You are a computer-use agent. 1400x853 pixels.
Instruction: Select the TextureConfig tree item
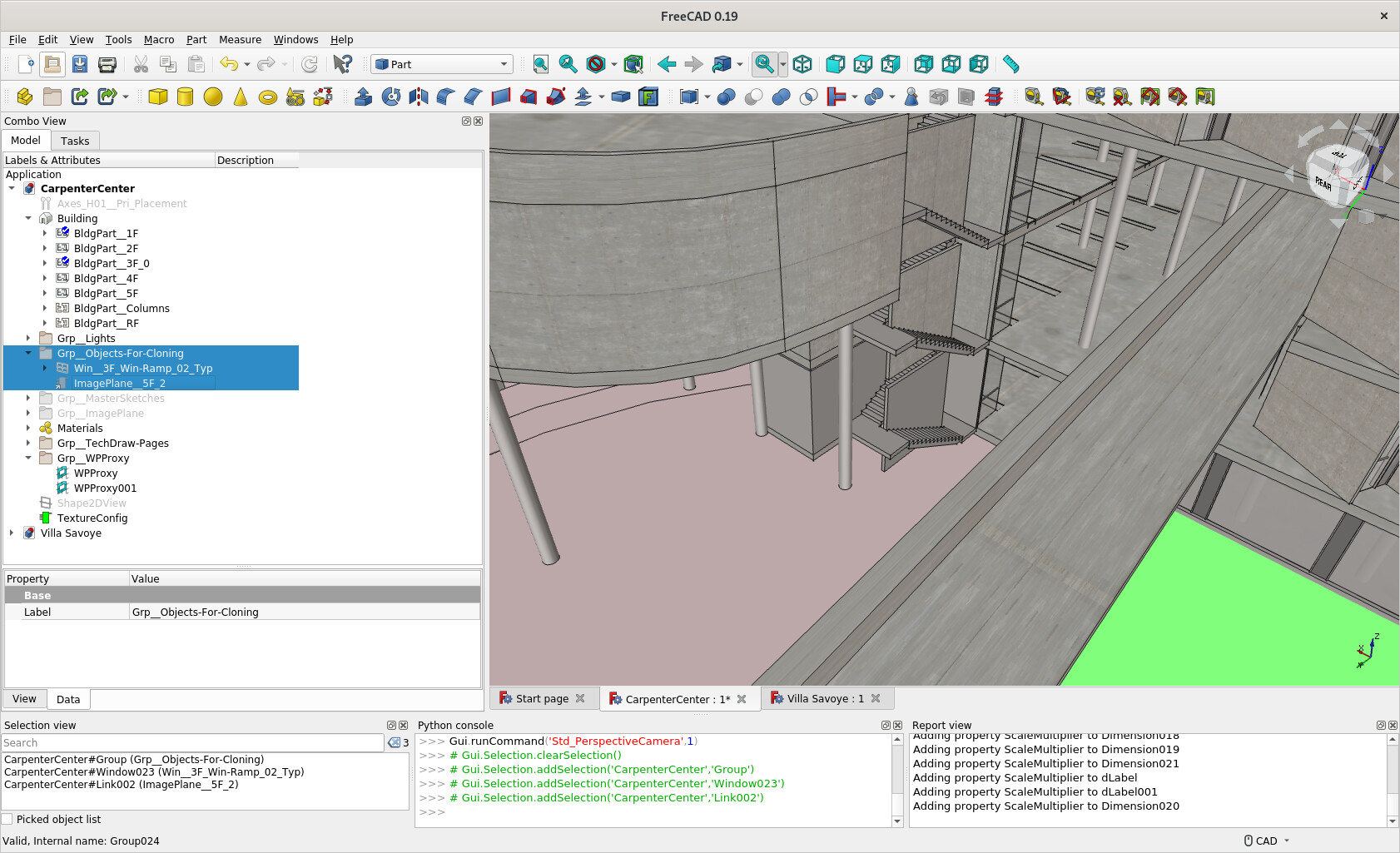[x=92, y=518]
